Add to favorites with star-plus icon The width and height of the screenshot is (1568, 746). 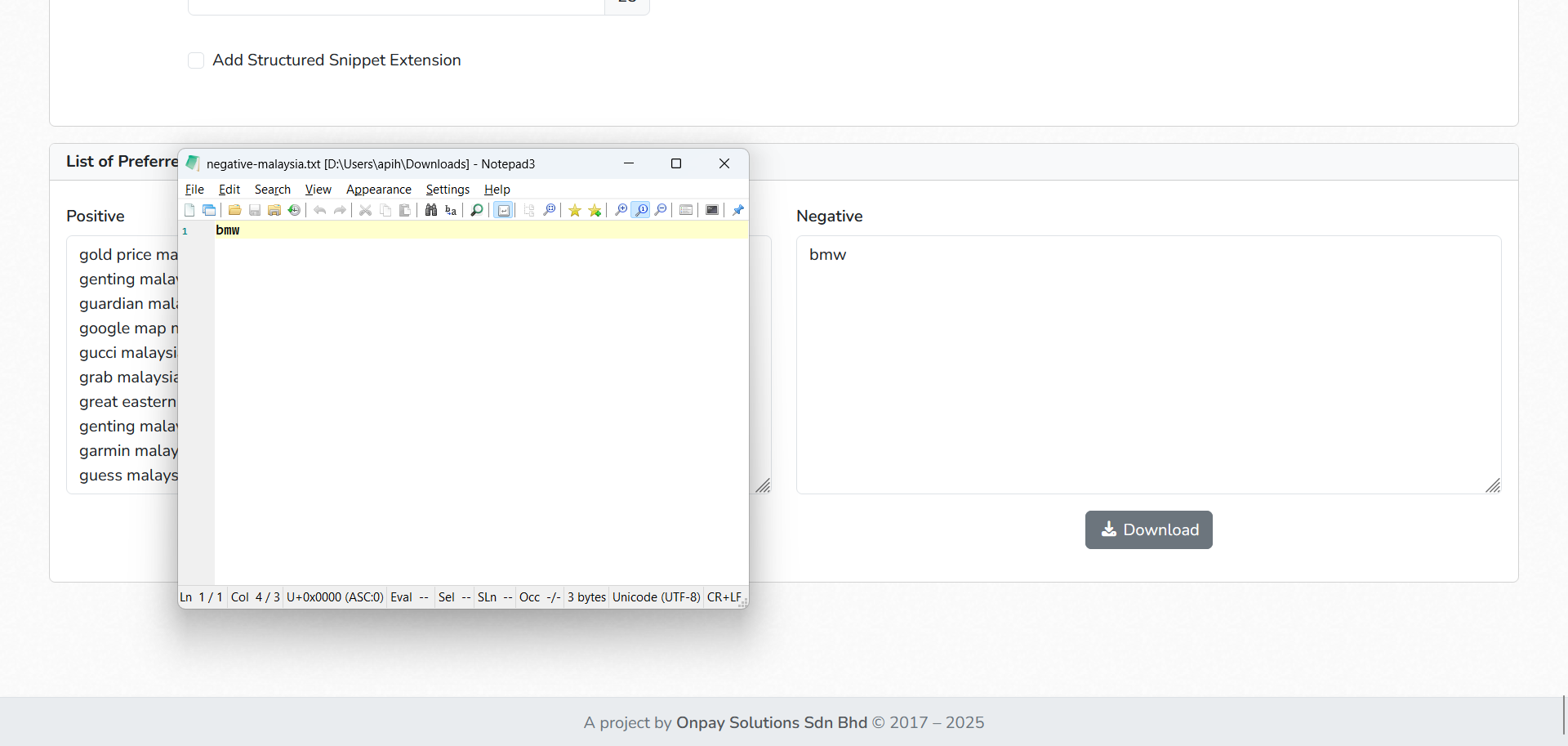click(x=595, y=211)
